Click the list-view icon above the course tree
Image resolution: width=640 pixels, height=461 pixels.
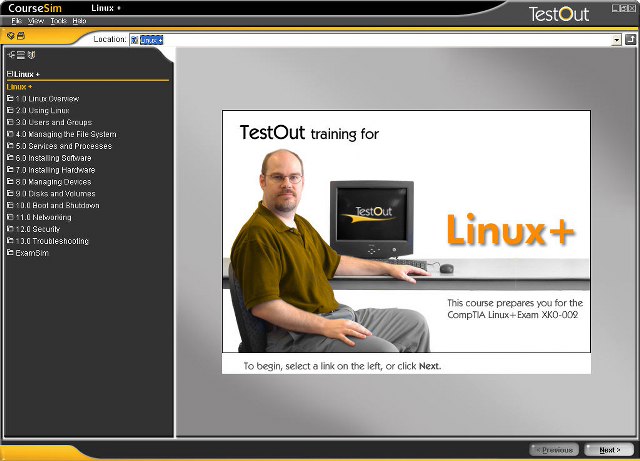(21, 55)
